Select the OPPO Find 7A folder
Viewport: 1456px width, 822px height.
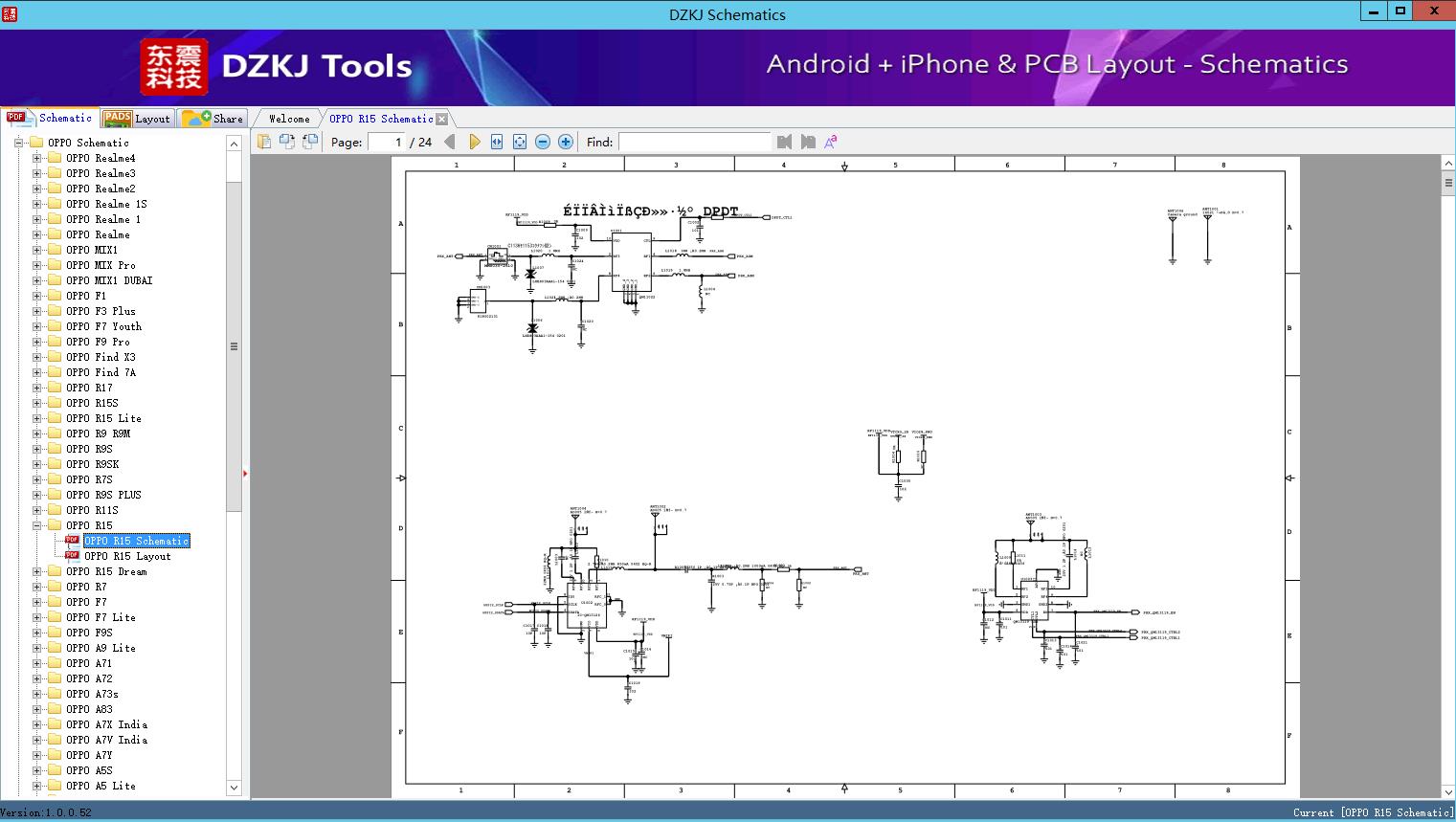[x=101, y=372]
